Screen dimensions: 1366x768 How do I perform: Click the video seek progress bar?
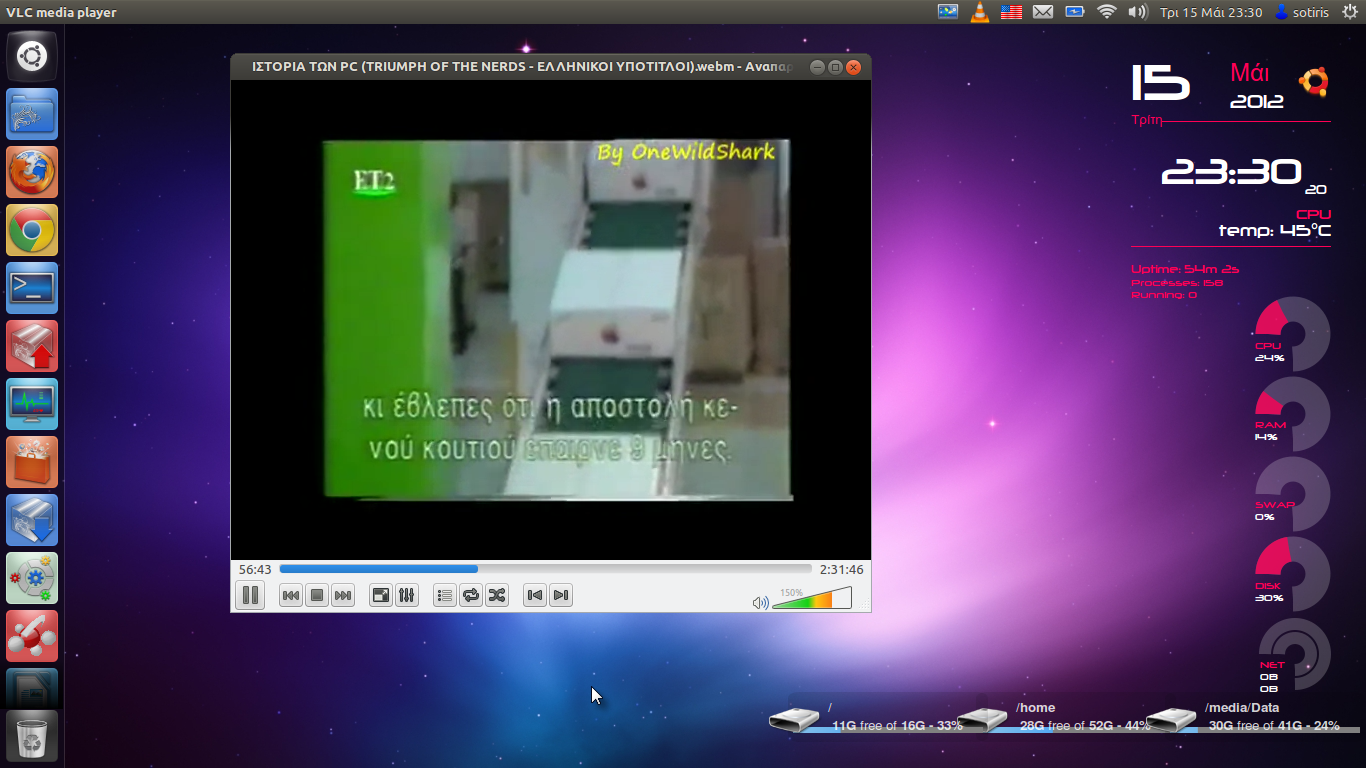[545, 569]
